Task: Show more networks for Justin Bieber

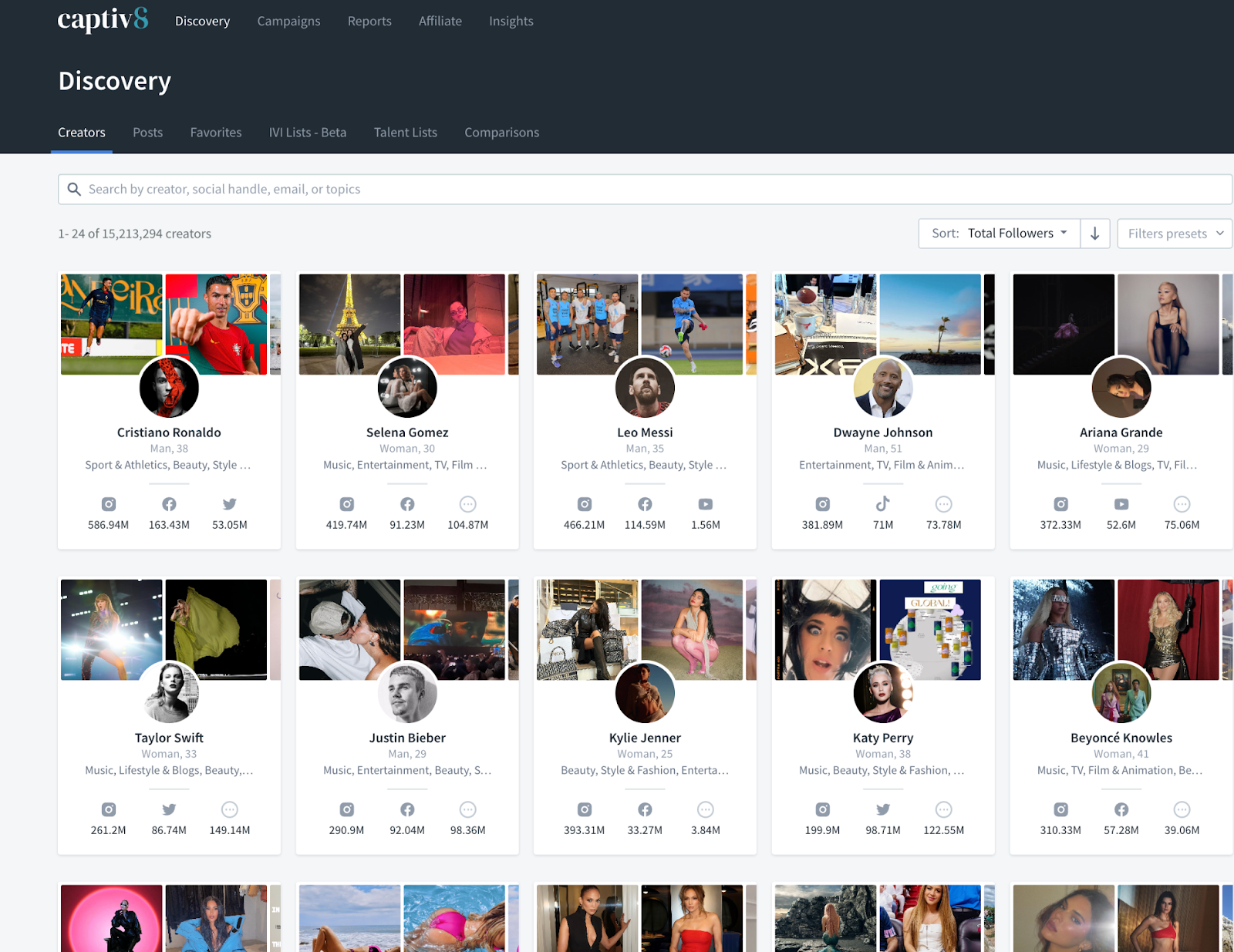Action: (x=468, y=809)
